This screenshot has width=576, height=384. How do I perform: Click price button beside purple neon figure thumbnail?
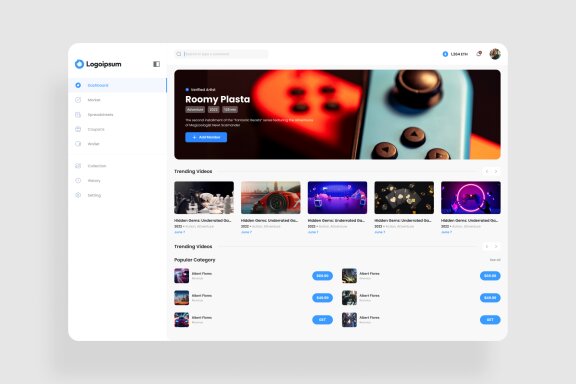click(x=323, y=276)
